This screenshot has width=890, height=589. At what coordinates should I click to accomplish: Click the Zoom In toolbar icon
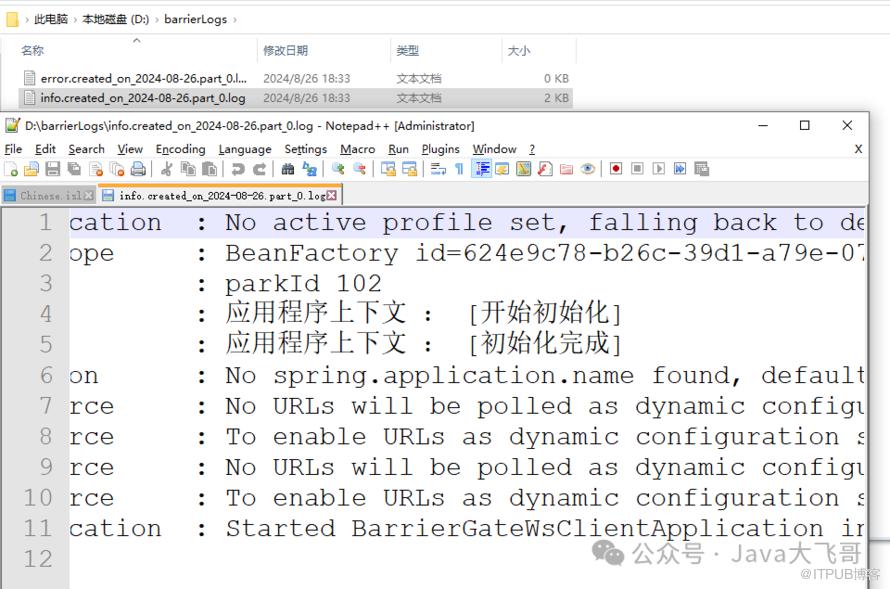(338, 169)
